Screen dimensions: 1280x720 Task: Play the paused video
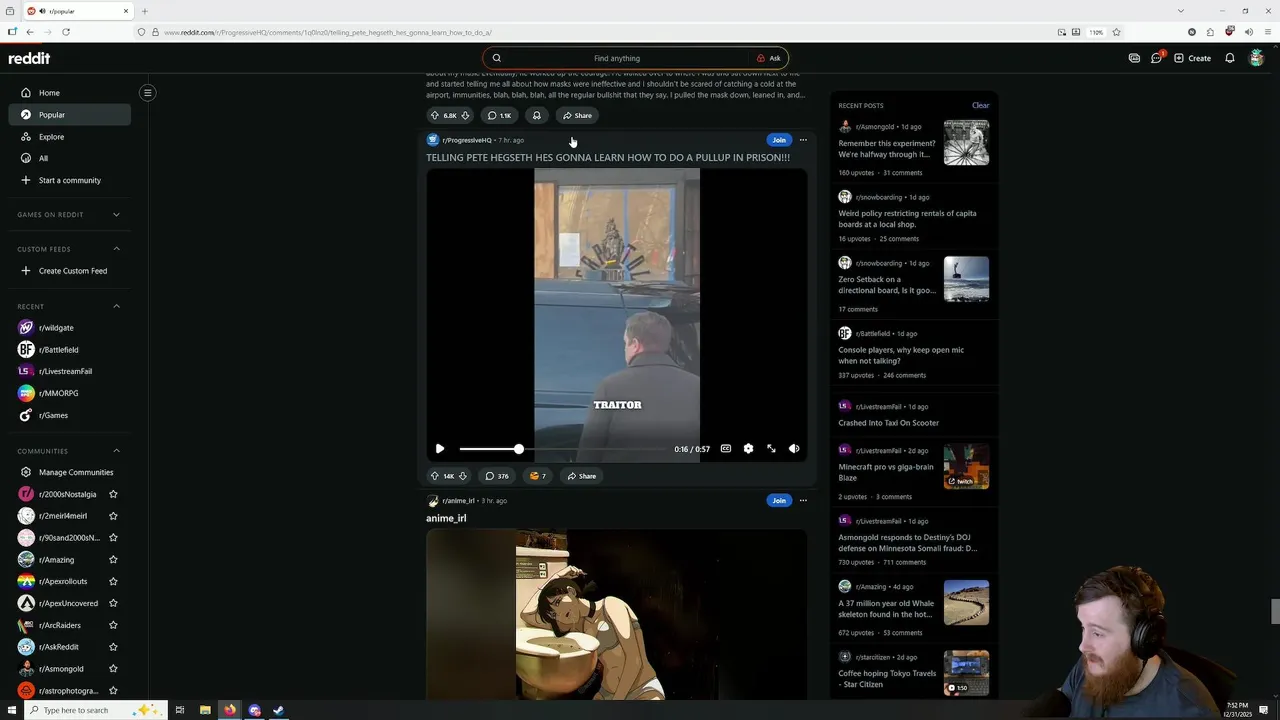[440, 449]
